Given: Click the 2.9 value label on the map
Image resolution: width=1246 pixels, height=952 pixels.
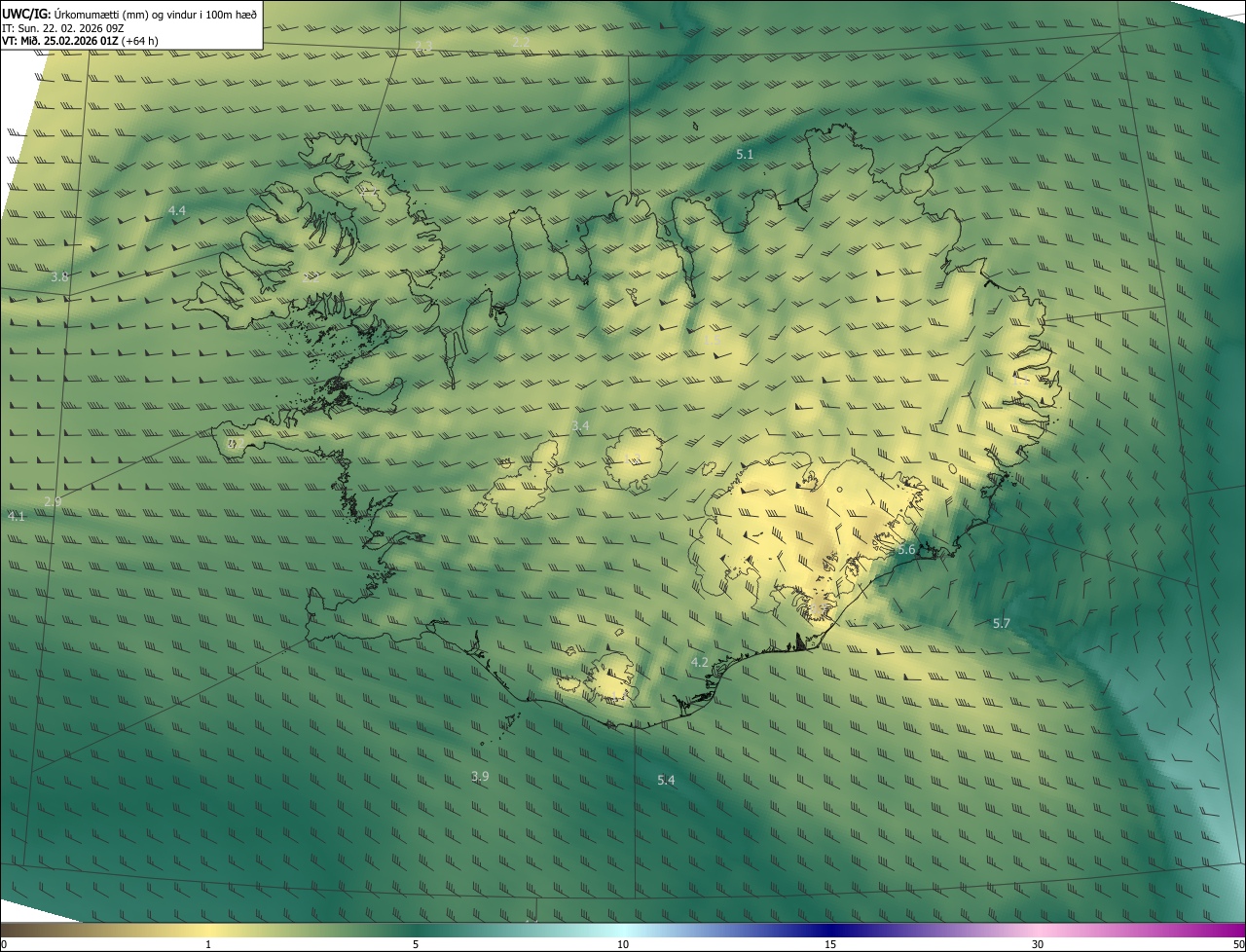Looking at the screenshot, I should pyautogui.click(x=53, y=501).
